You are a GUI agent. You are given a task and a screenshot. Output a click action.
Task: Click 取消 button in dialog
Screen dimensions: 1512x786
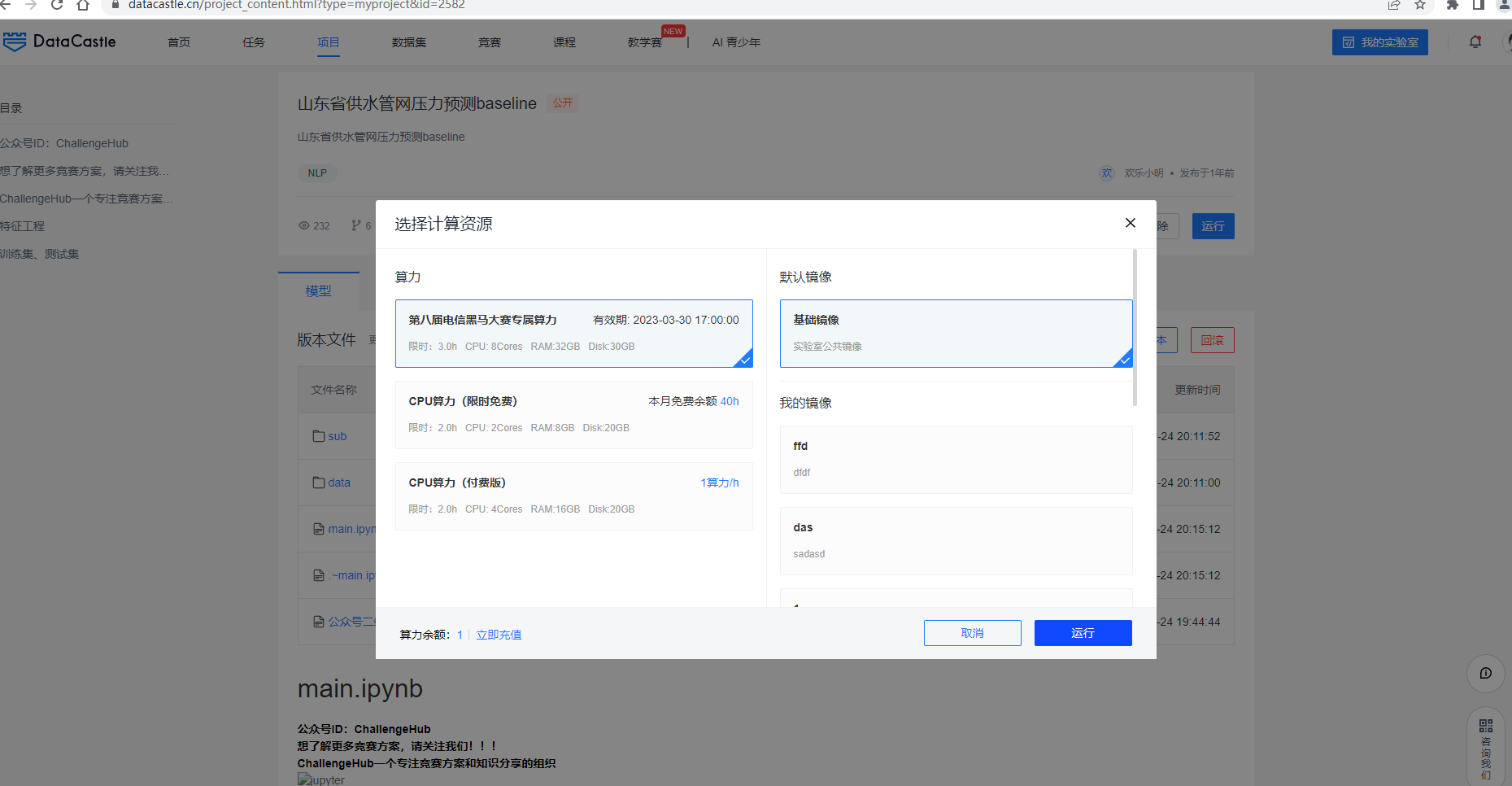(972, 633)
